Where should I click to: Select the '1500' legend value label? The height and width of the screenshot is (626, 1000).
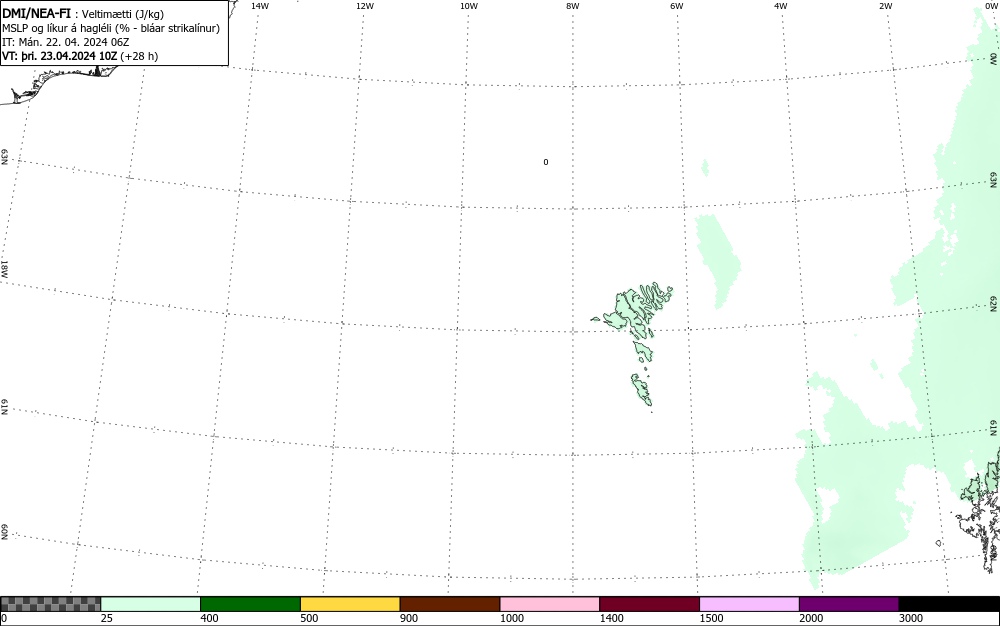pyautogui.click(x=711, y=618)
